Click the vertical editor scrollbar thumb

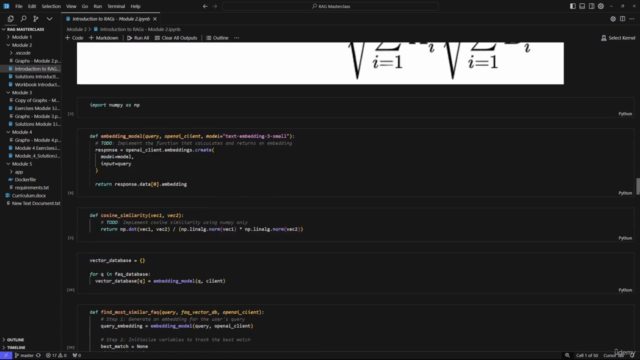coord(638,187)
